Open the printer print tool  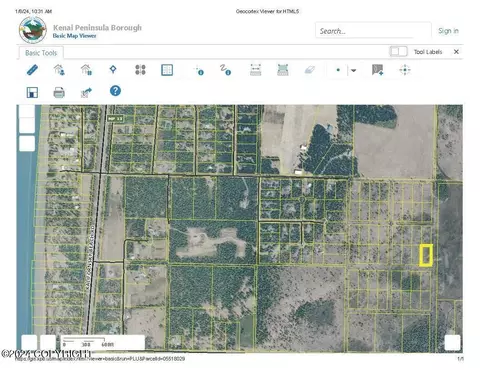click(59, 92)
